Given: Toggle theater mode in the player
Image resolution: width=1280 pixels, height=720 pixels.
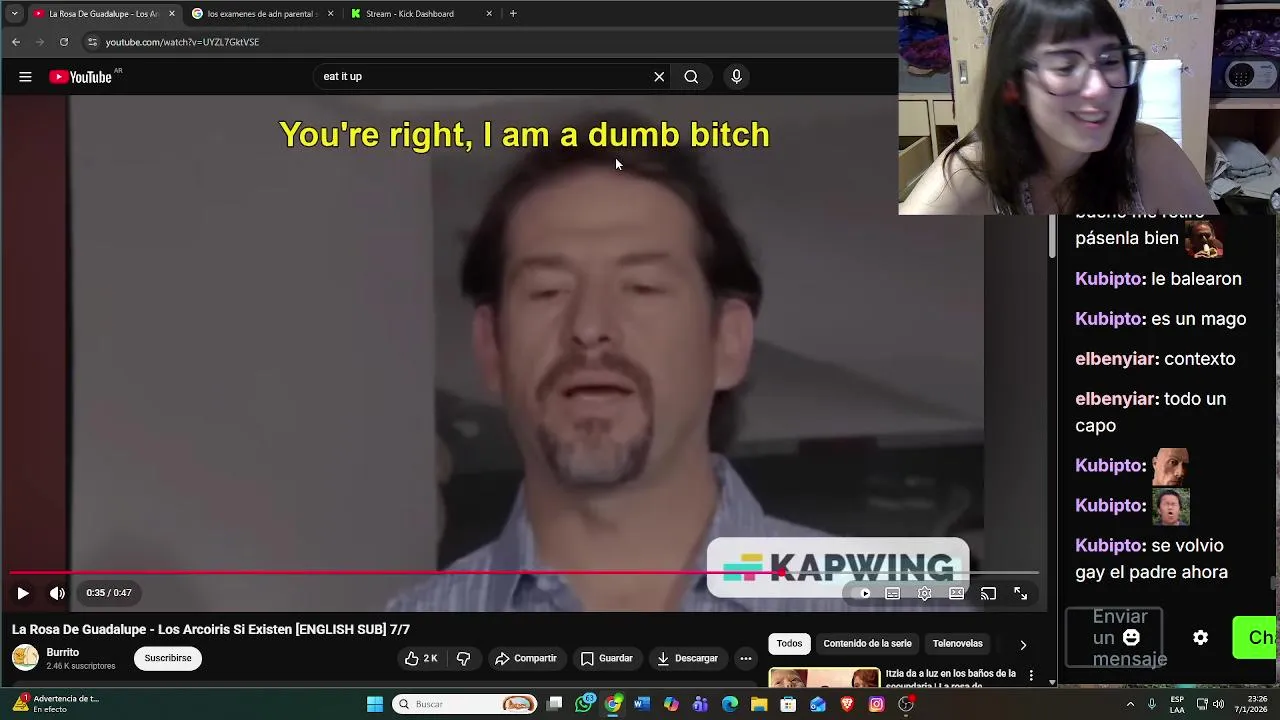Looking at the screenshot, I should pyautogui.click(x=957, y=594).
